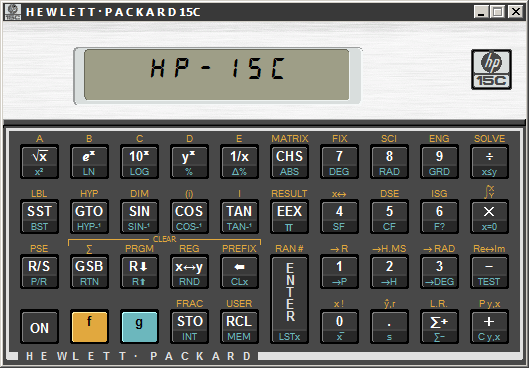This screenshot has height=368, width=529.
Task: Tap the EEX exponent key
Action: [289, 217]
